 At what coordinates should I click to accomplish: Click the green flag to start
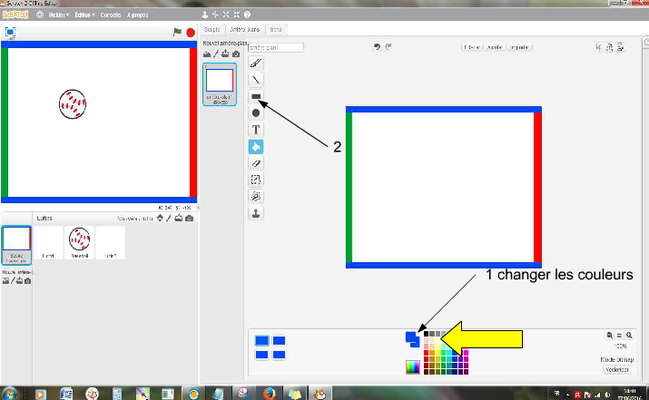pyautogui.click(x=177, y=32)
